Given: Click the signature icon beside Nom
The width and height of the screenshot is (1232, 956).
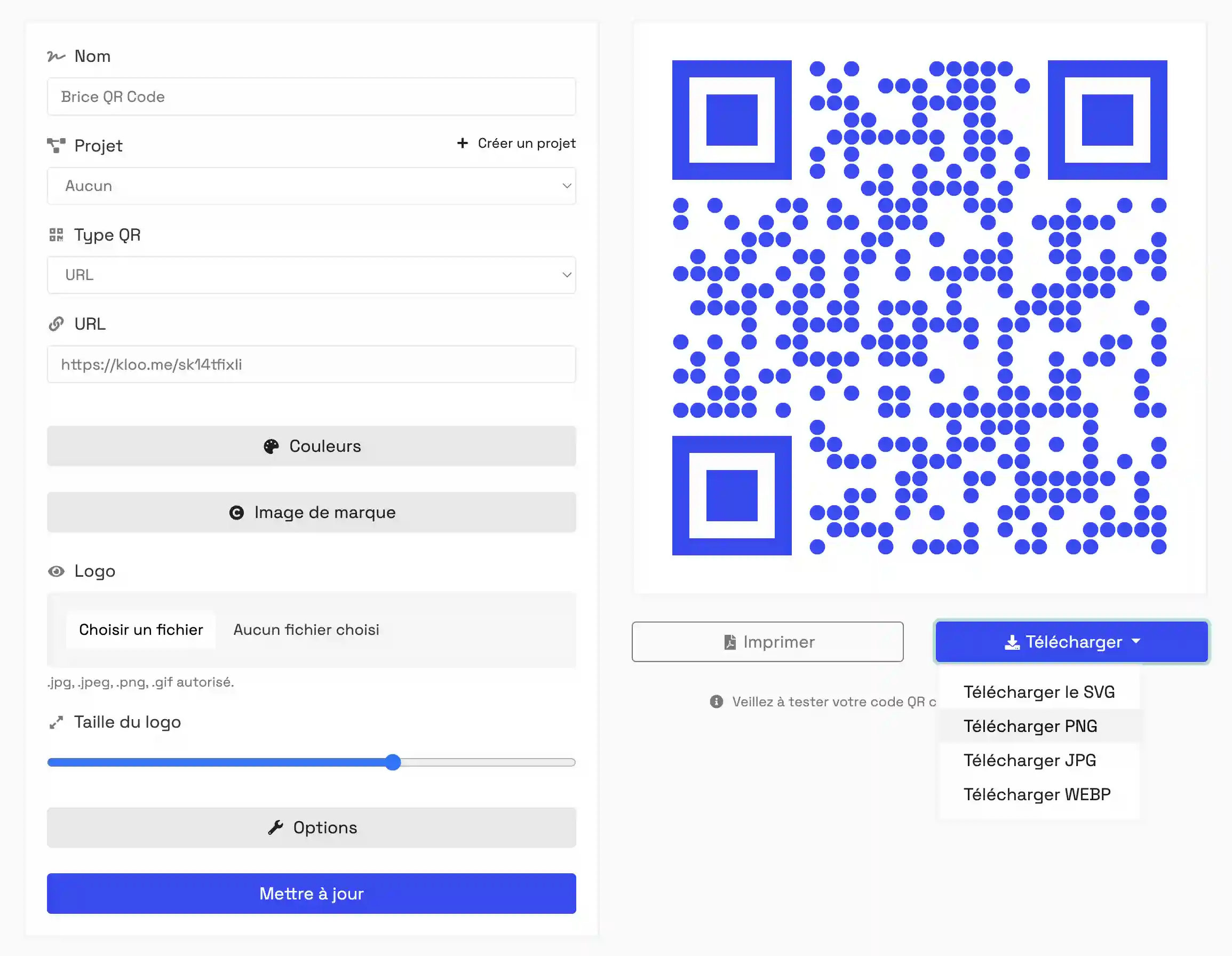Looking at the screenshot, I should click(x=56, y=57).
